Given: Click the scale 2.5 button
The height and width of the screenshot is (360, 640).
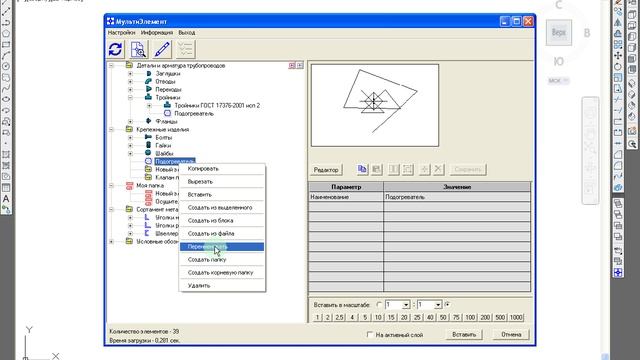Looking at the screenshot, I should pyautogui.click(x=339, y=317).
